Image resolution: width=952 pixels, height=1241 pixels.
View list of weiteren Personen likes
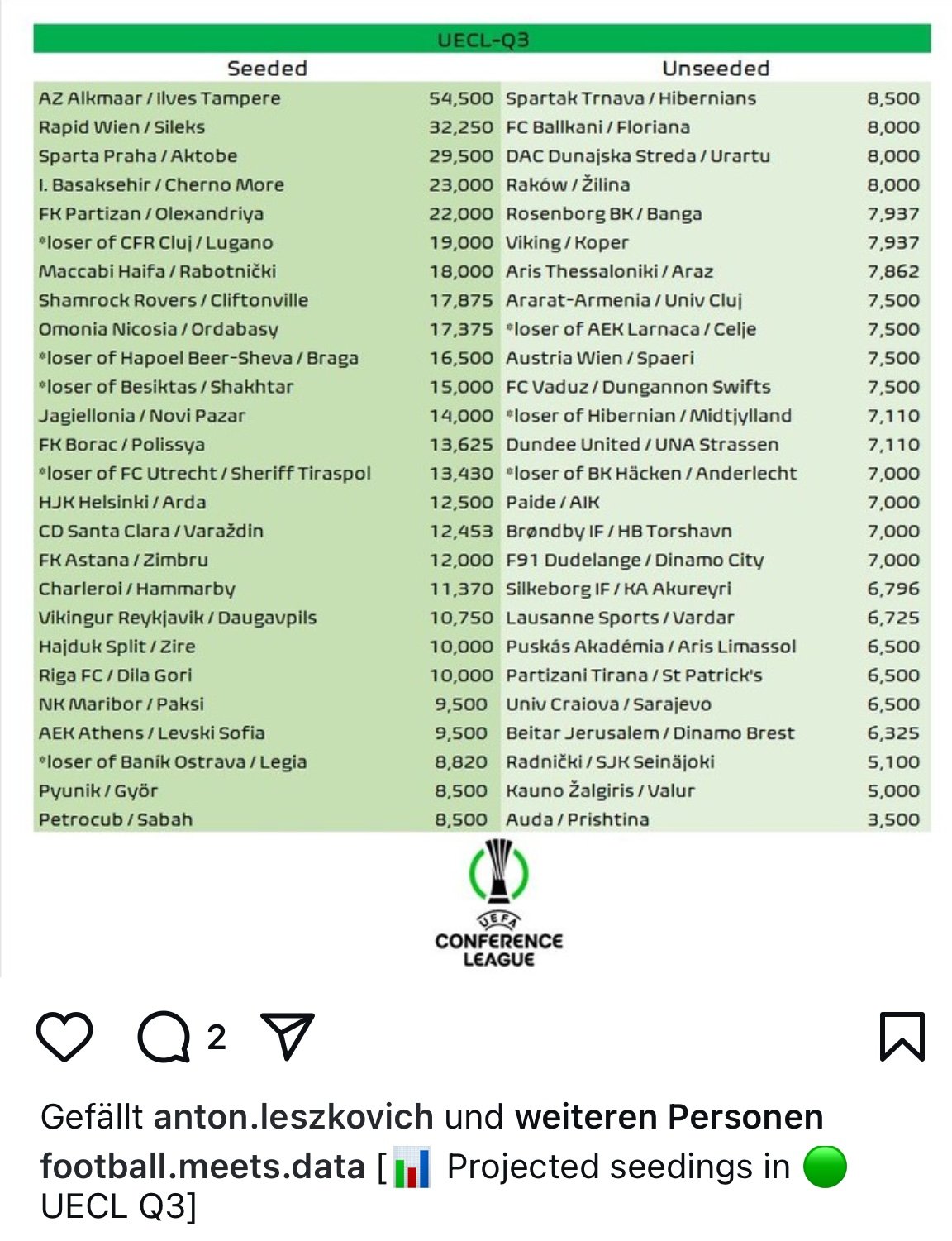point(669,1117)
